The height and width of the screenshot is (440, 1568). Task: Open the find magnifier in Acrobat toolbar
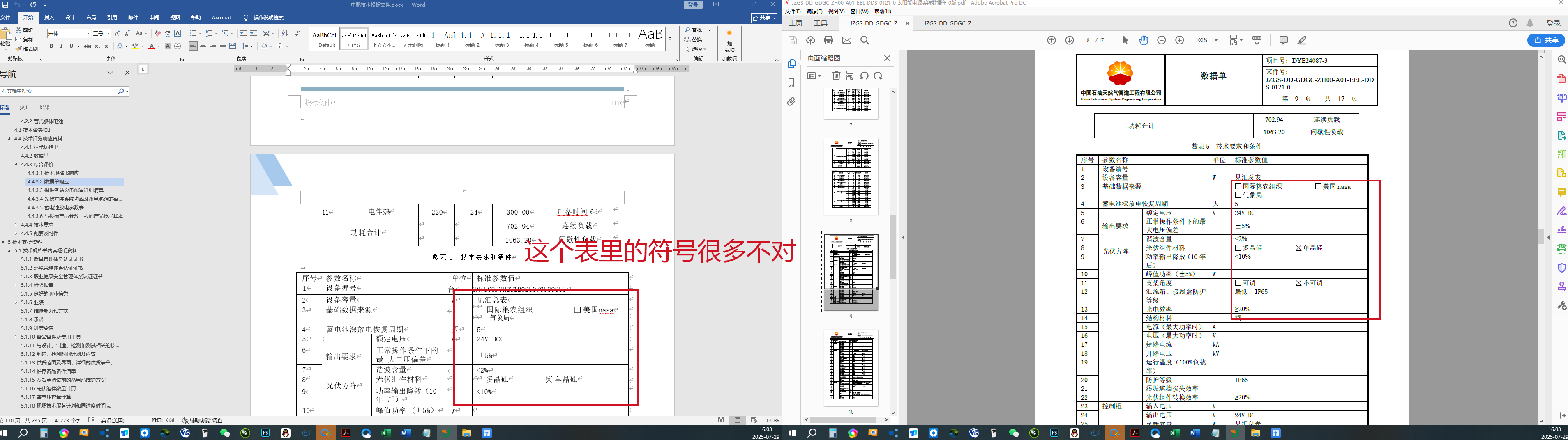pyautogui.click(x=865, y=40)
